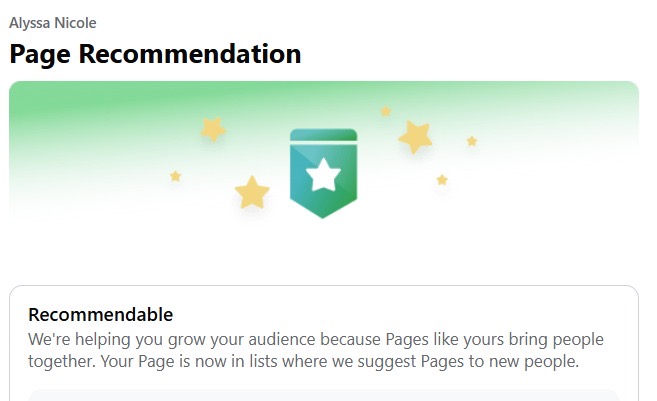Click the dark green top band of the badge

[323, 135]
